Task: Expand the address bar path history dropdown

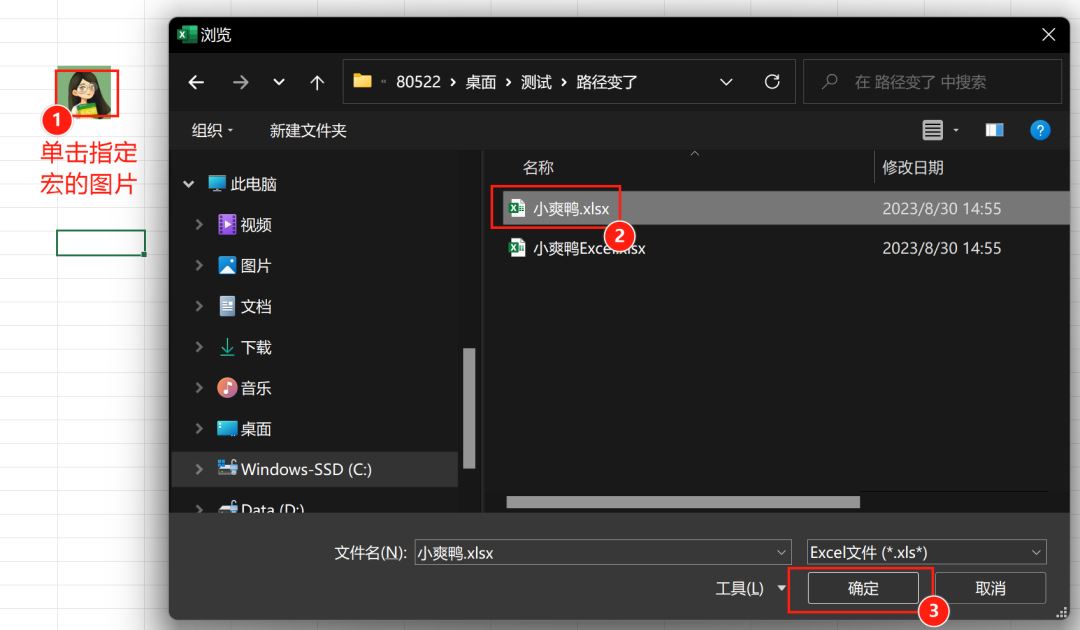Action: [x=726, y=82]
